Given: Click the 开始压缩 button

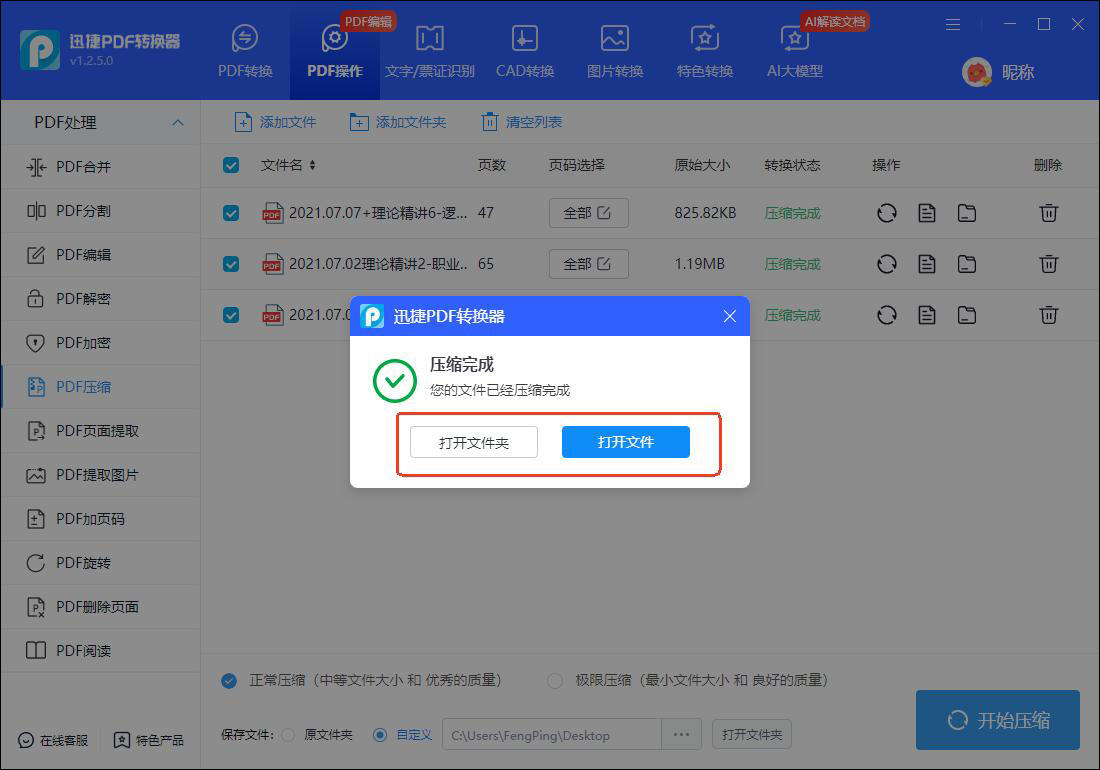Looking at the screenshot, I should click(998, 720).
